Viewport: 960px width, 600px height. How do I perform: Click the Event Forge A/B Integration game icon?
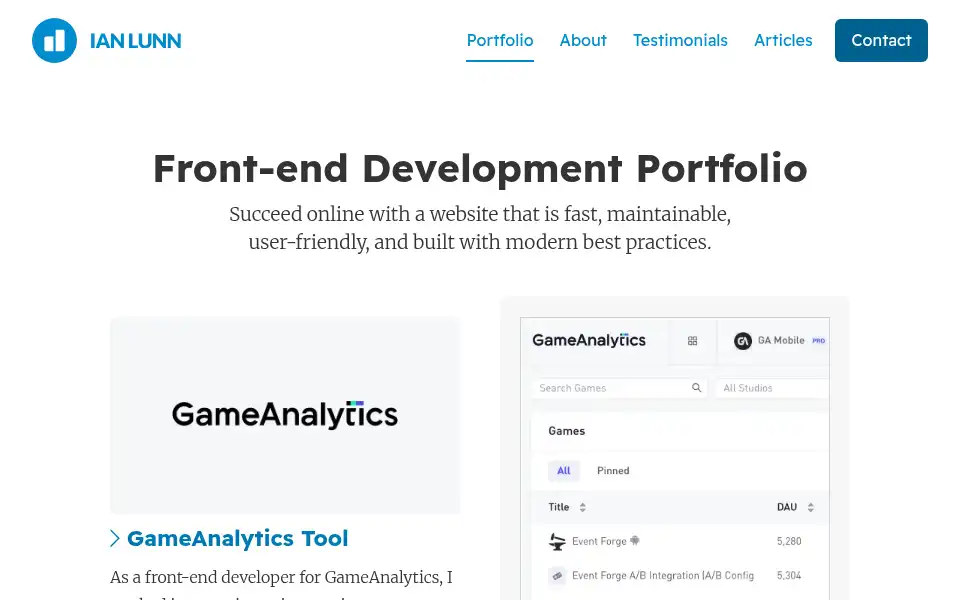pos(557,576)
